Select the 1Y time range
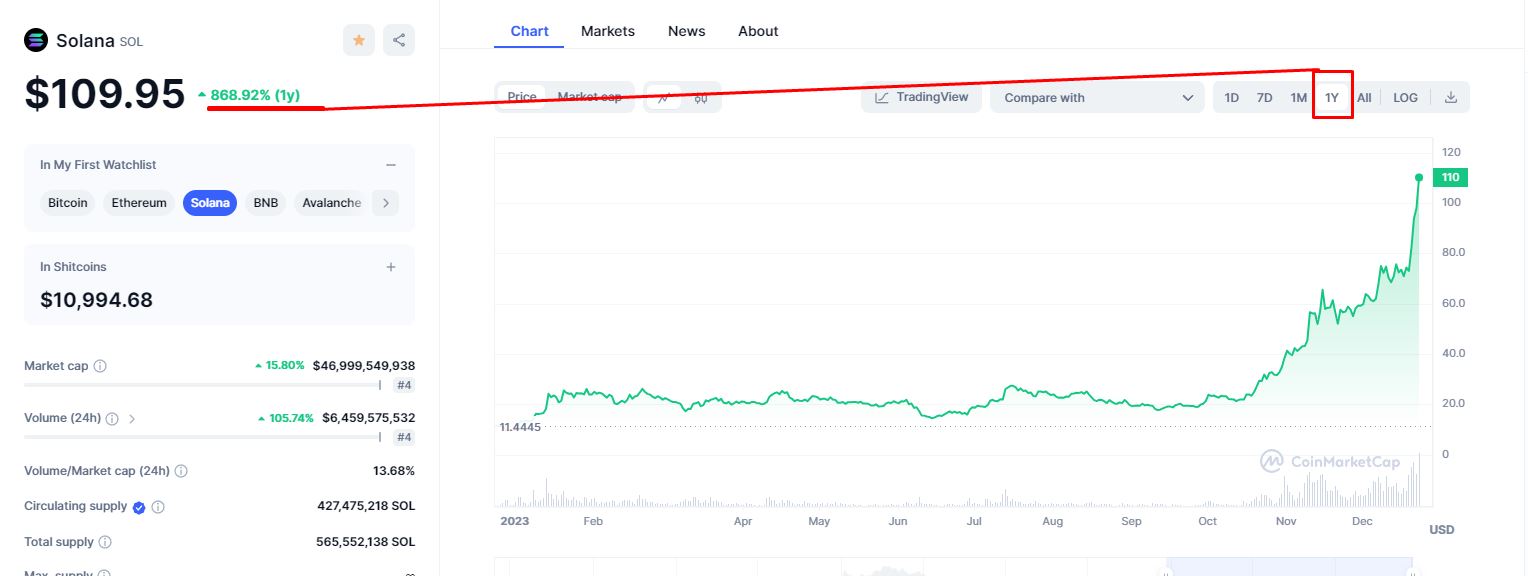 [x=1332, y=97]
